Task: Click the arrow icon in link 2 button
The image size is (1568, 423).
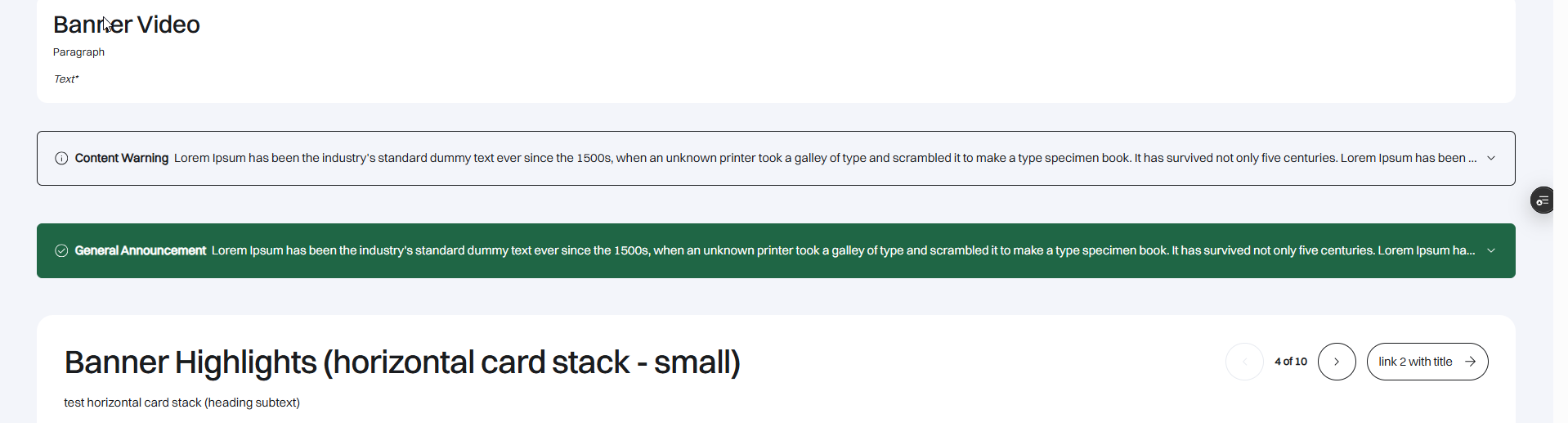Action: click(1470, 362)
